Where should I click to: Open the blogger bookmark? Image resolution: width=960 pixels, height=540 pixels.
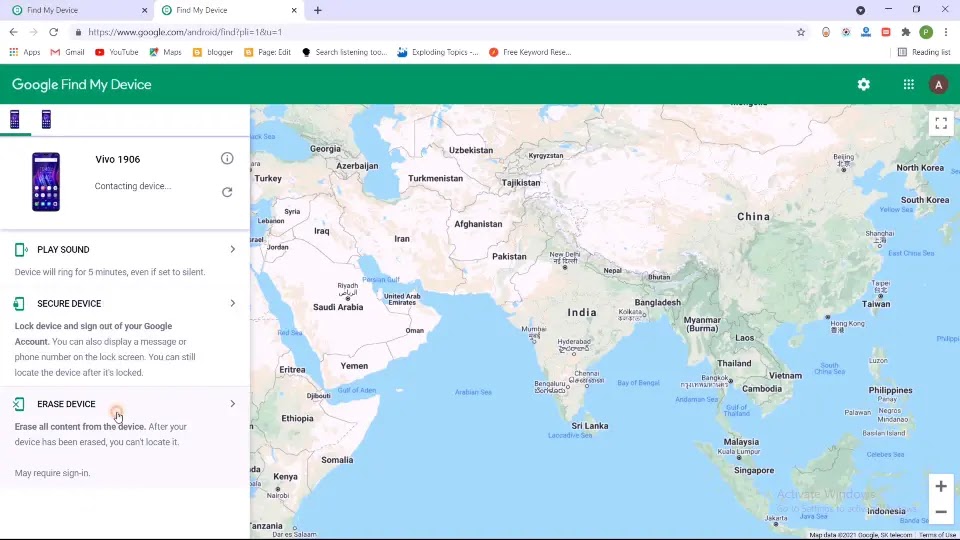pos(213,52)
